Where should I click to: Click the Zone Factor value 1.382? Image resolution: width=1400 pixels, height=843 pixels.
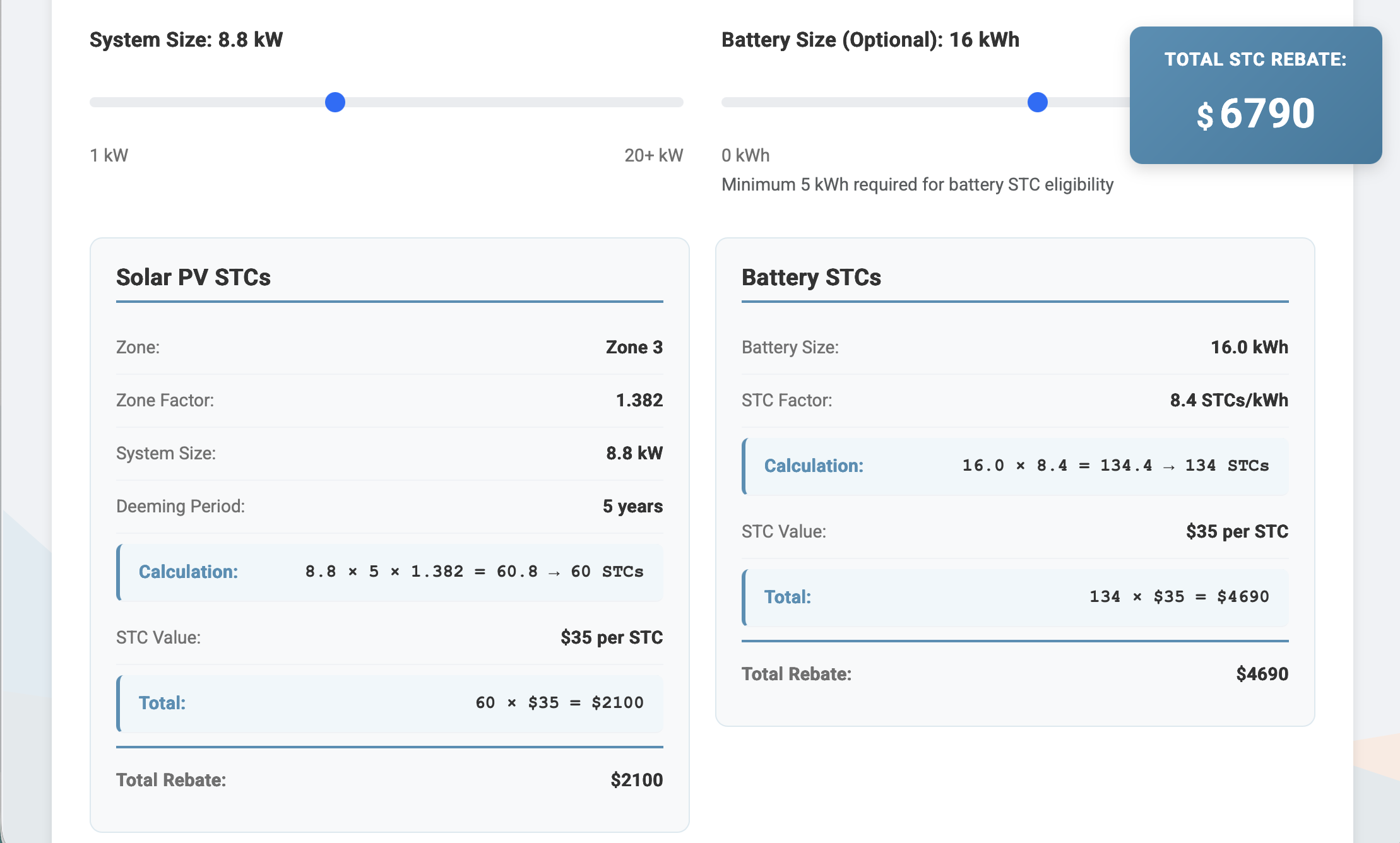639,400
